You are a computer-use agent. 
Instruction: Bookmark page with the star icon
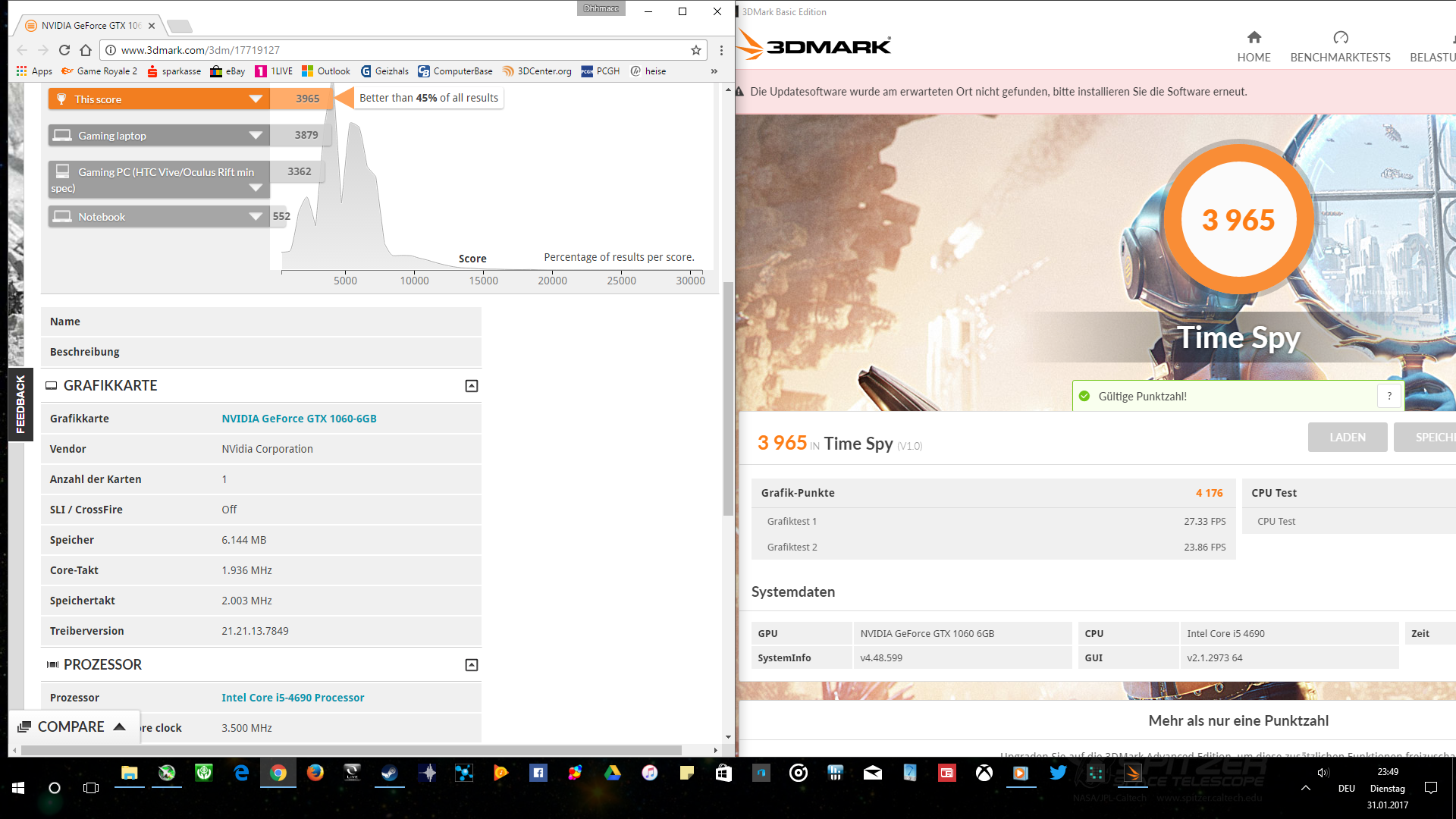pyautogui.click(x=695, y=50)
